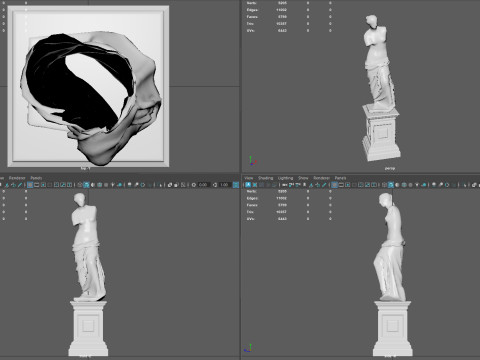Click Ambient Occlusion icon in side view panel

pyautogui.click(x=434, y=185)
